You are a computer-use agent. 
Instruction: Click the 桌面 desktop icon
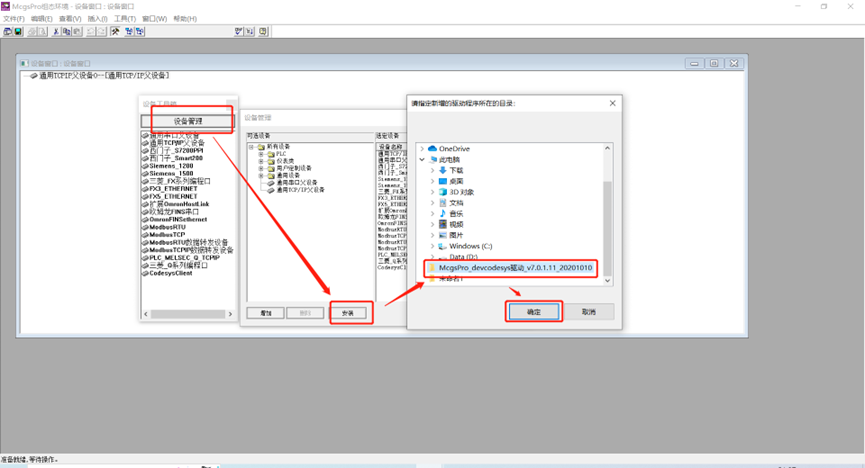coord(442,181)
